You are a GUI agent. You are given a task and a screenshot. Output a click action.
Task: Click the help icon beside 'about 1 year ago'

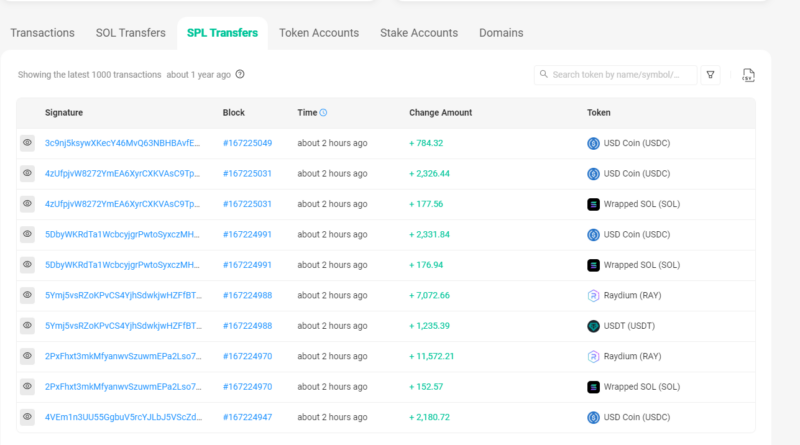240,74
